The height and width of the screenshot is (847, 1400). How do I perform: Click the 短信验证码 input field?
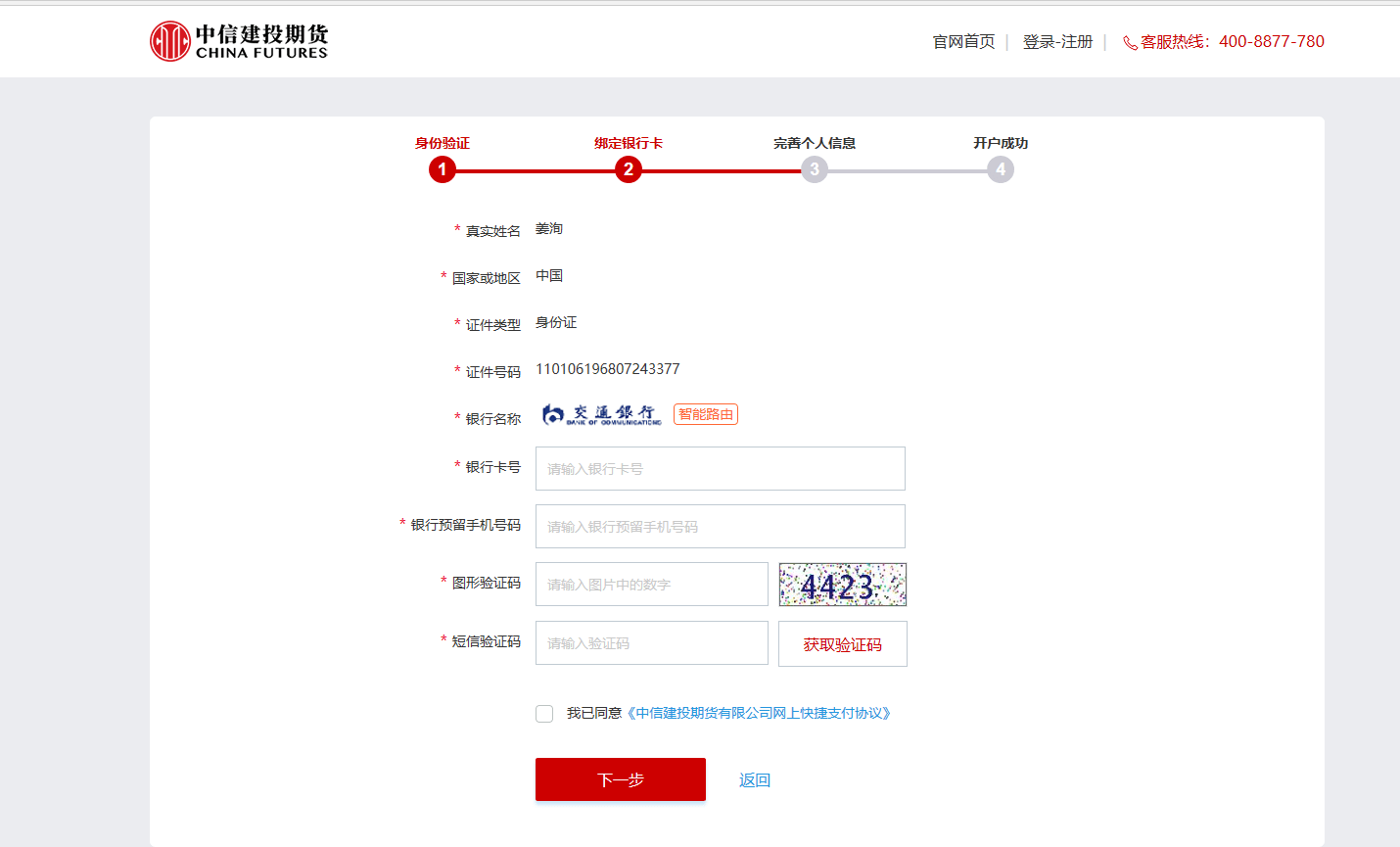pos(652,643)
